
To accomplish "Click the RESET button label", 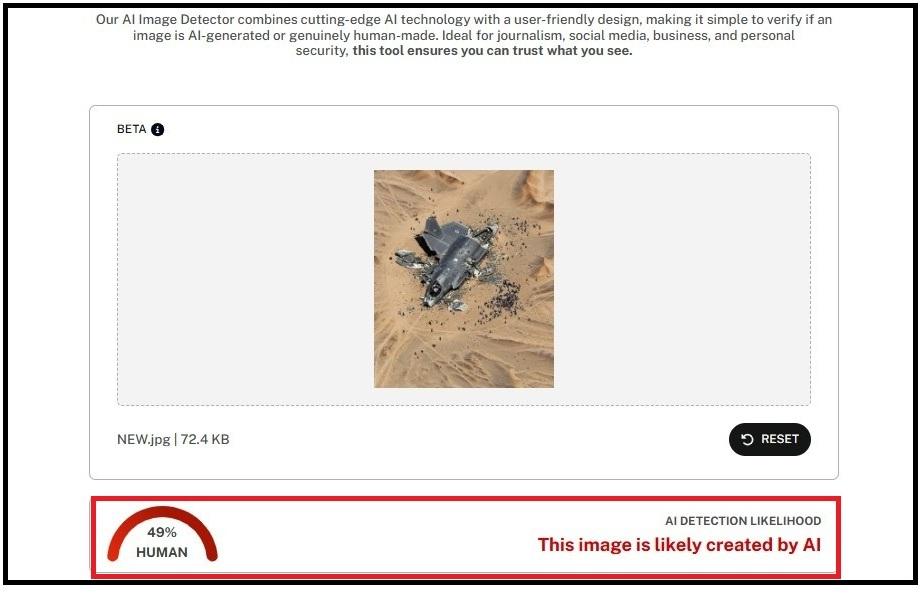I will [x=780, y=439].
